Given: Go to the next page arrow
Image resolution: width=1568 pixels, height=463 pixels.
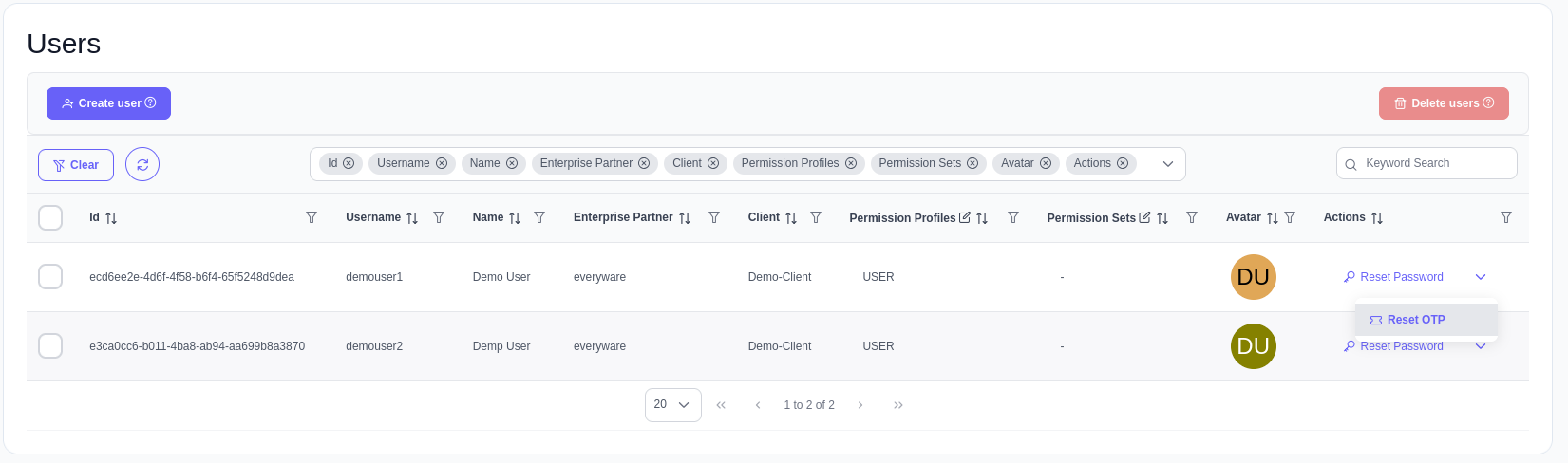Looking at the screenshot, I should coord(860,405).
